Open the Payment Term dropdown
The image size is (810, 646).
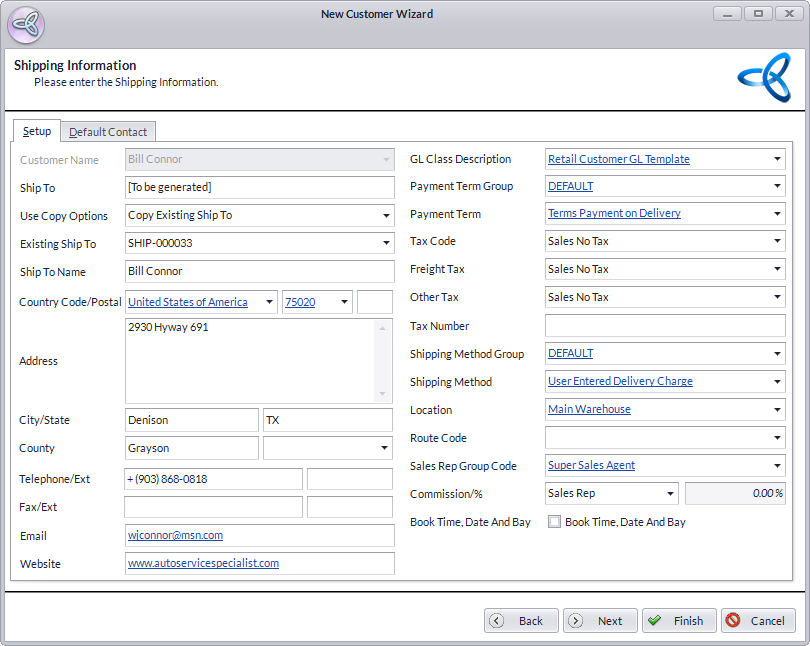777,214
